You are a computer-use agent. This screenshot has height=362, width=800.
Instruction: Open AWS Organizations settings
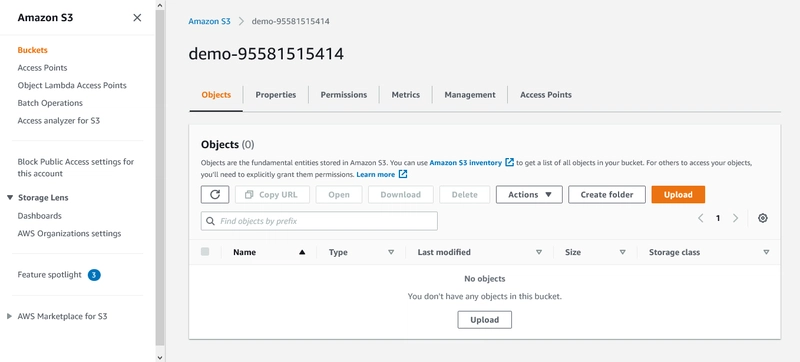[x=69, y=234]
